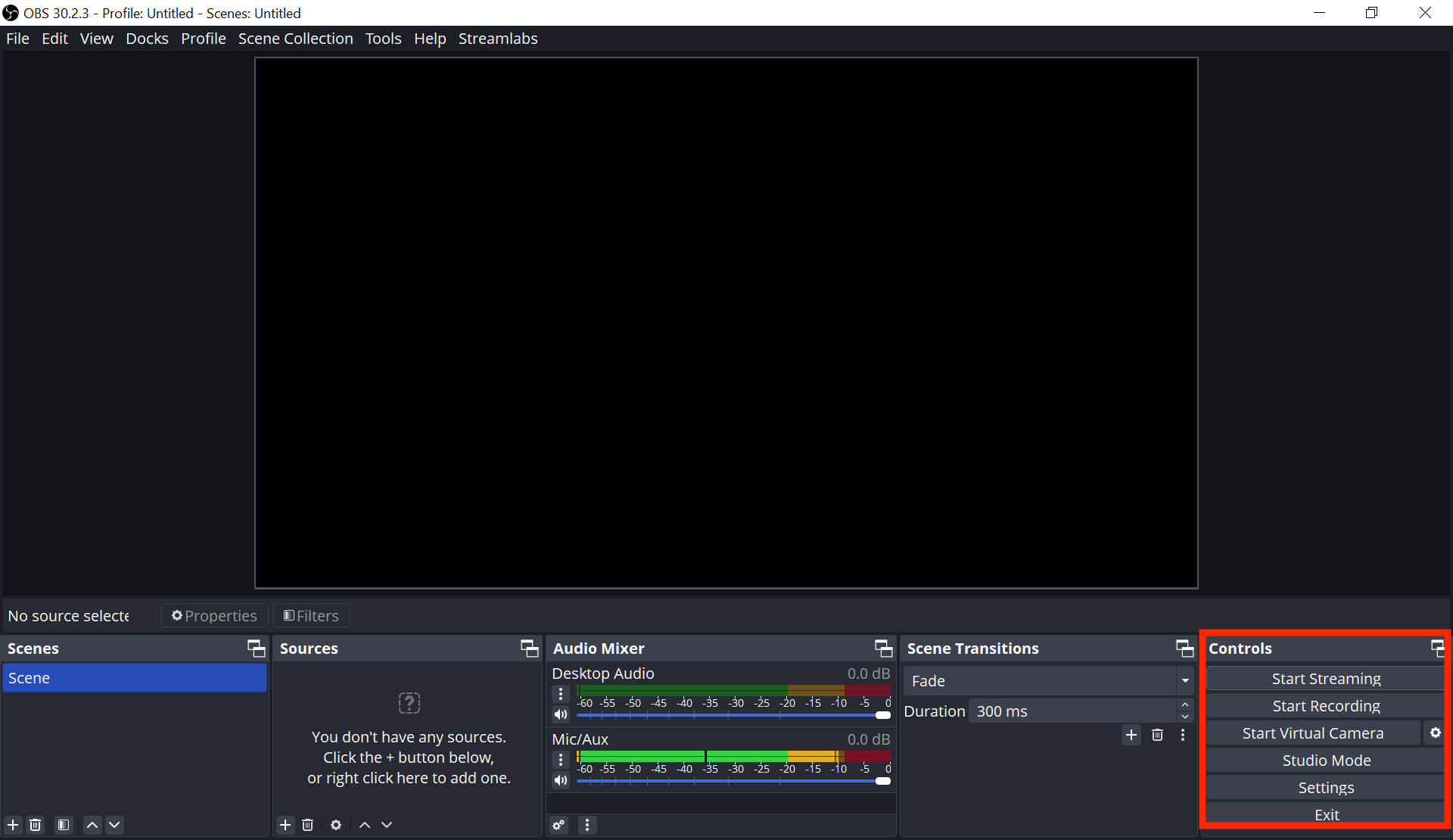
Task: Open Virtual Camera settings gear icon
Action: [1435, 733]
